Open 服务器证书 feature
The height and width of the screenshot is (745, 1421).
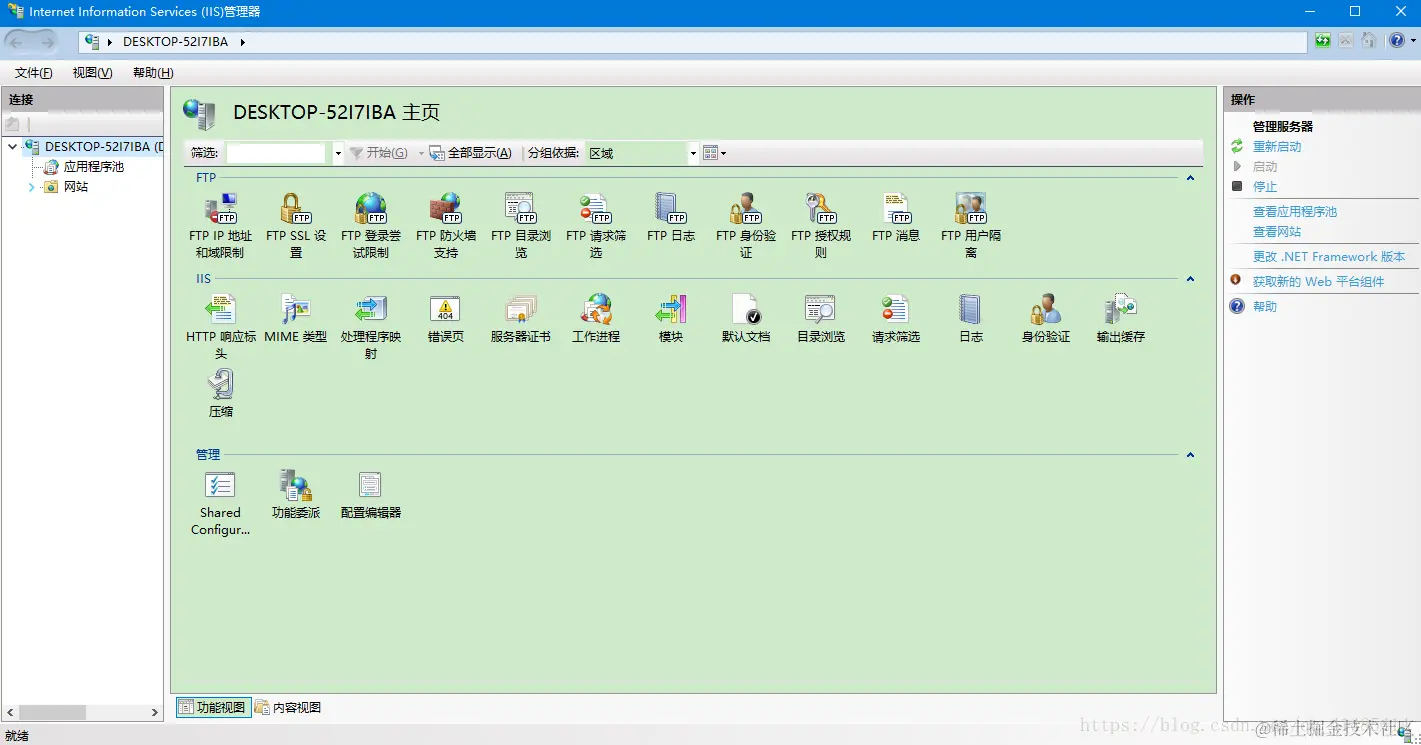click(521, 319)
